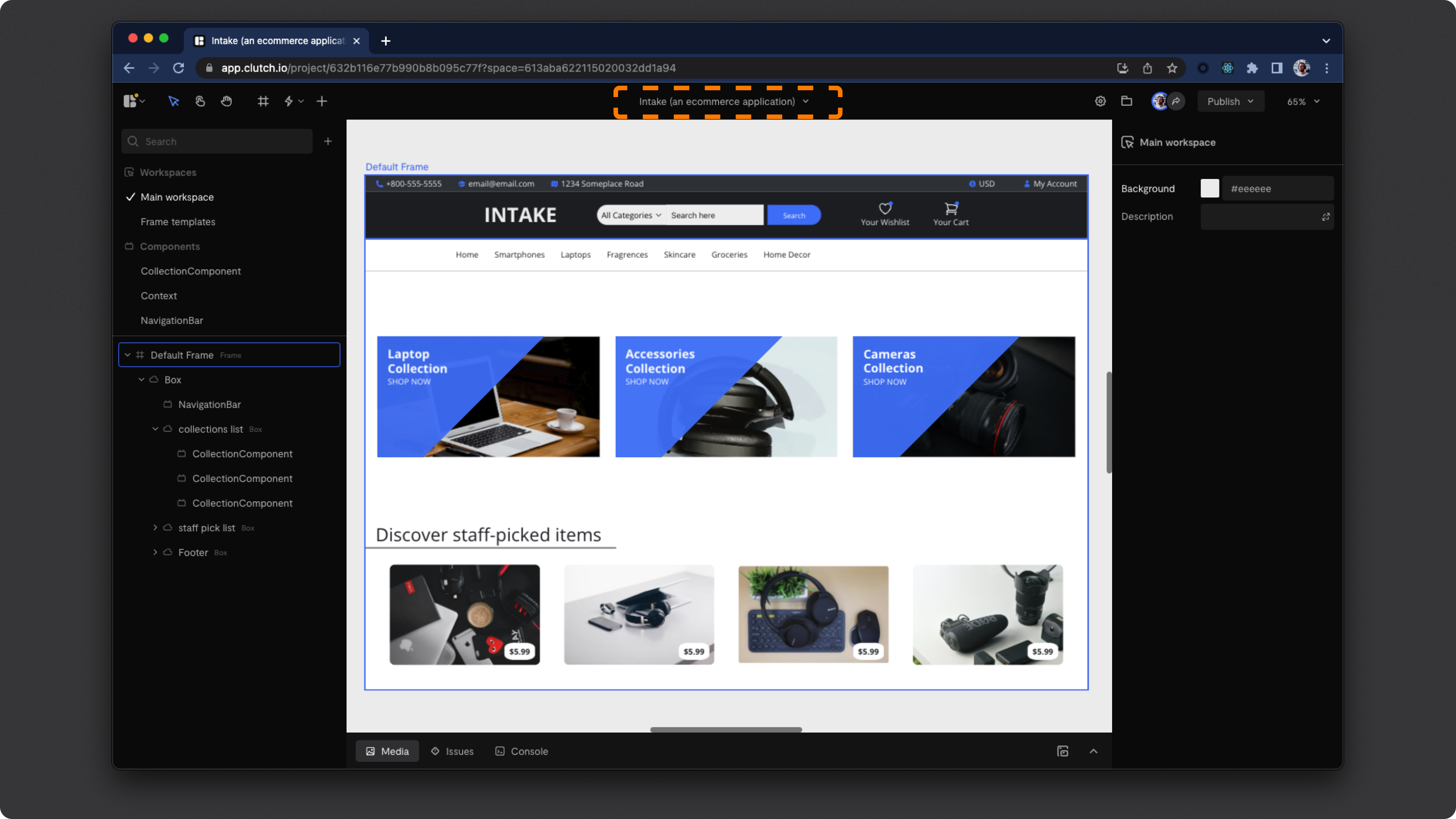The width and height of the screenshot is (1456, 819).
Task: Click the blue Search button
Action: pos(794,215)
